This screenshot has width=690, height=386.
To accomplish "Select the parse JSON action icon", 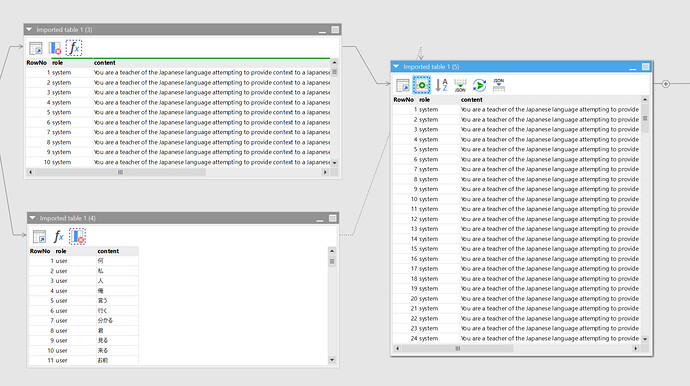I will coord(499,85).
